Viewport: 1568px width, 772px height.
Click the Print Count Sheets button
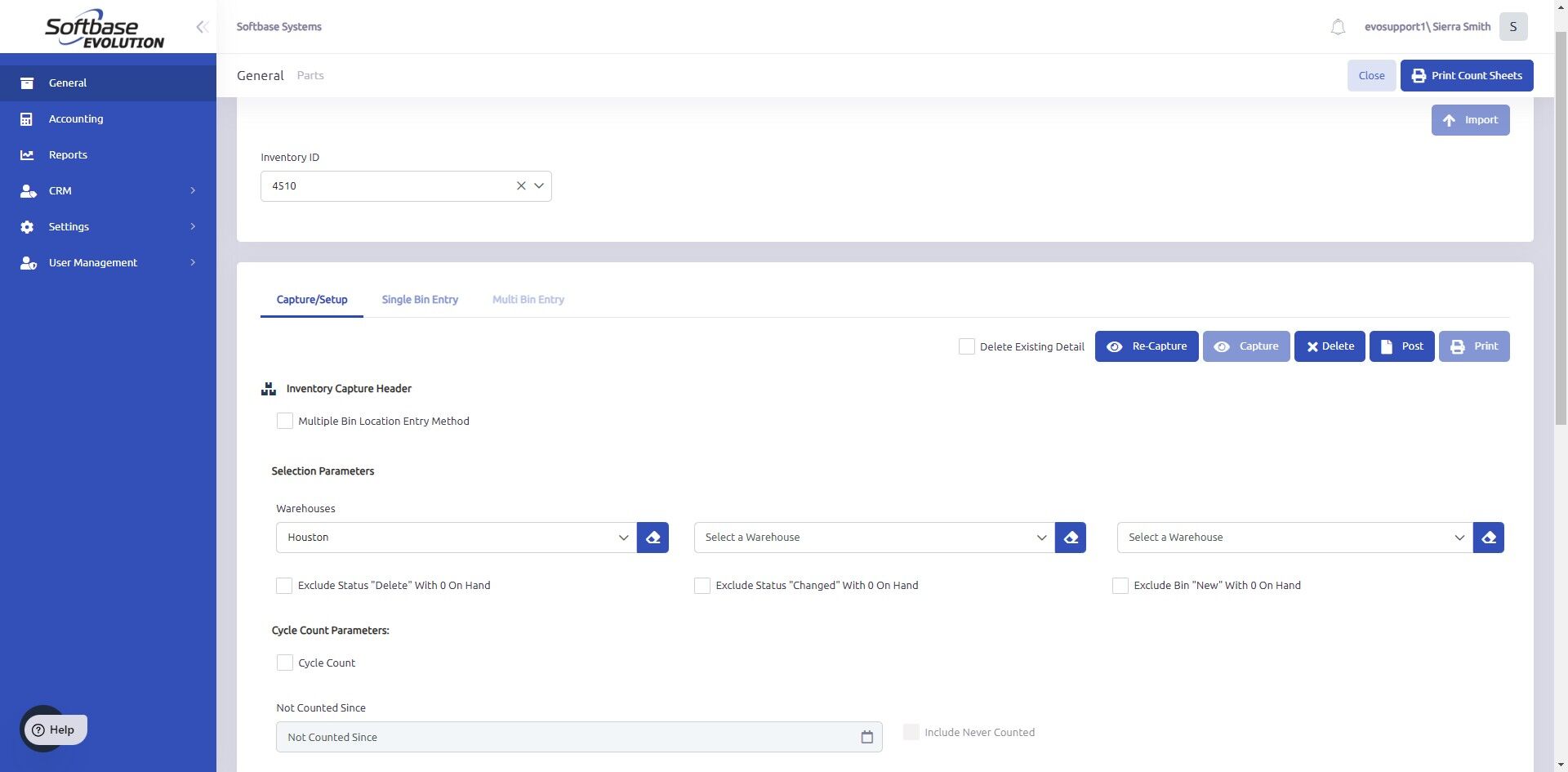(x=1466, y=76)
